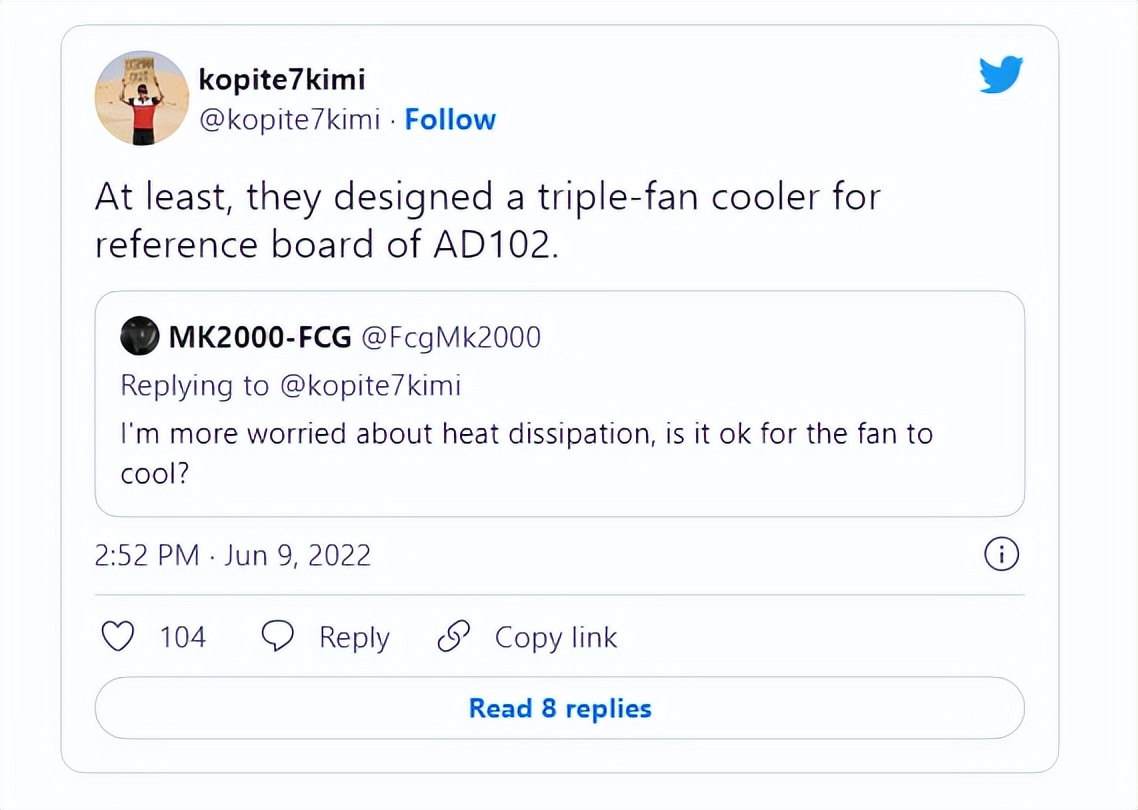Select the kopite7kimi display name
The image size is (1138, 810).
coord(283,79)
